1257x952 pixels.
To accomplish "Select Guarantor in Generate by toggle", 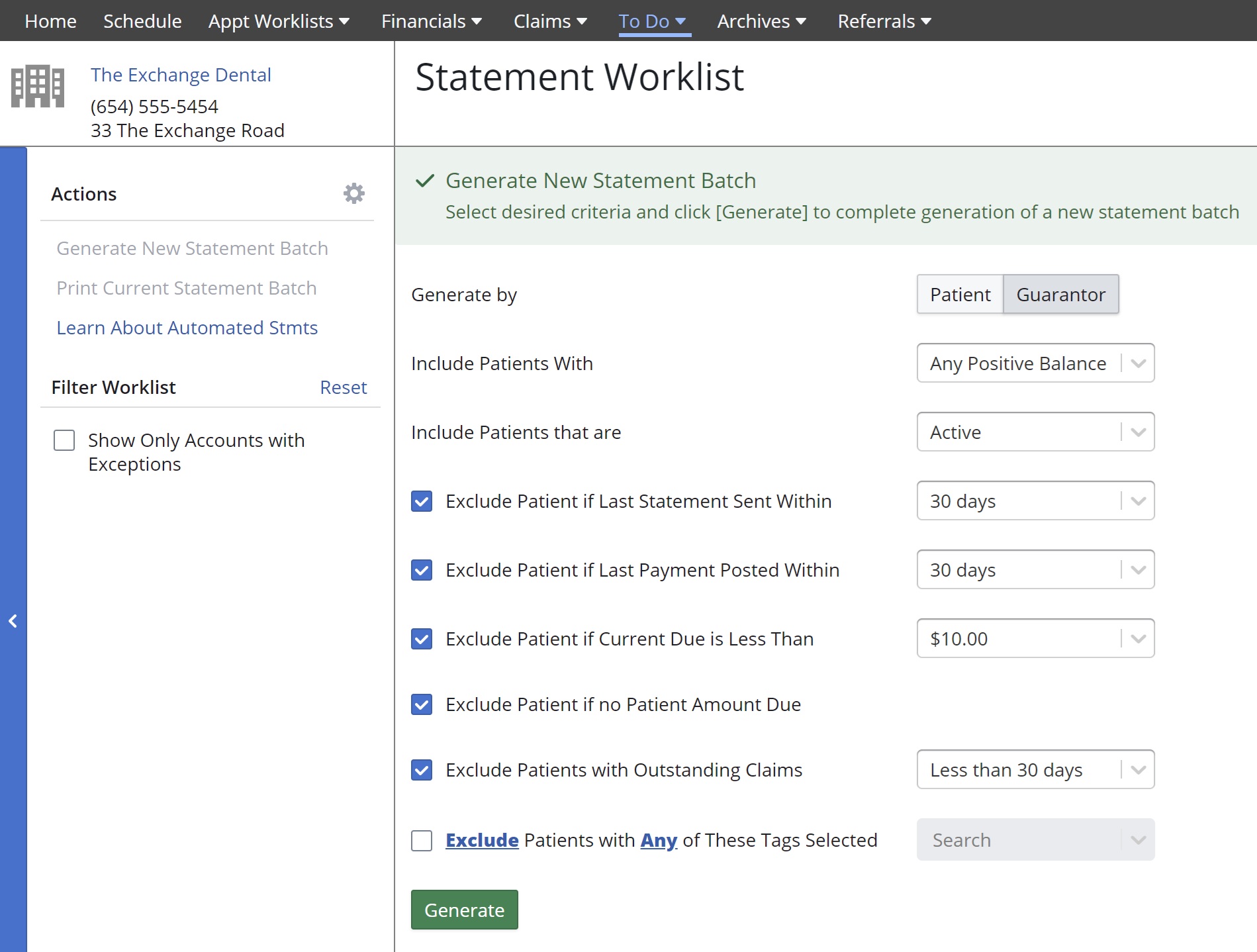I will [1060, 295].
